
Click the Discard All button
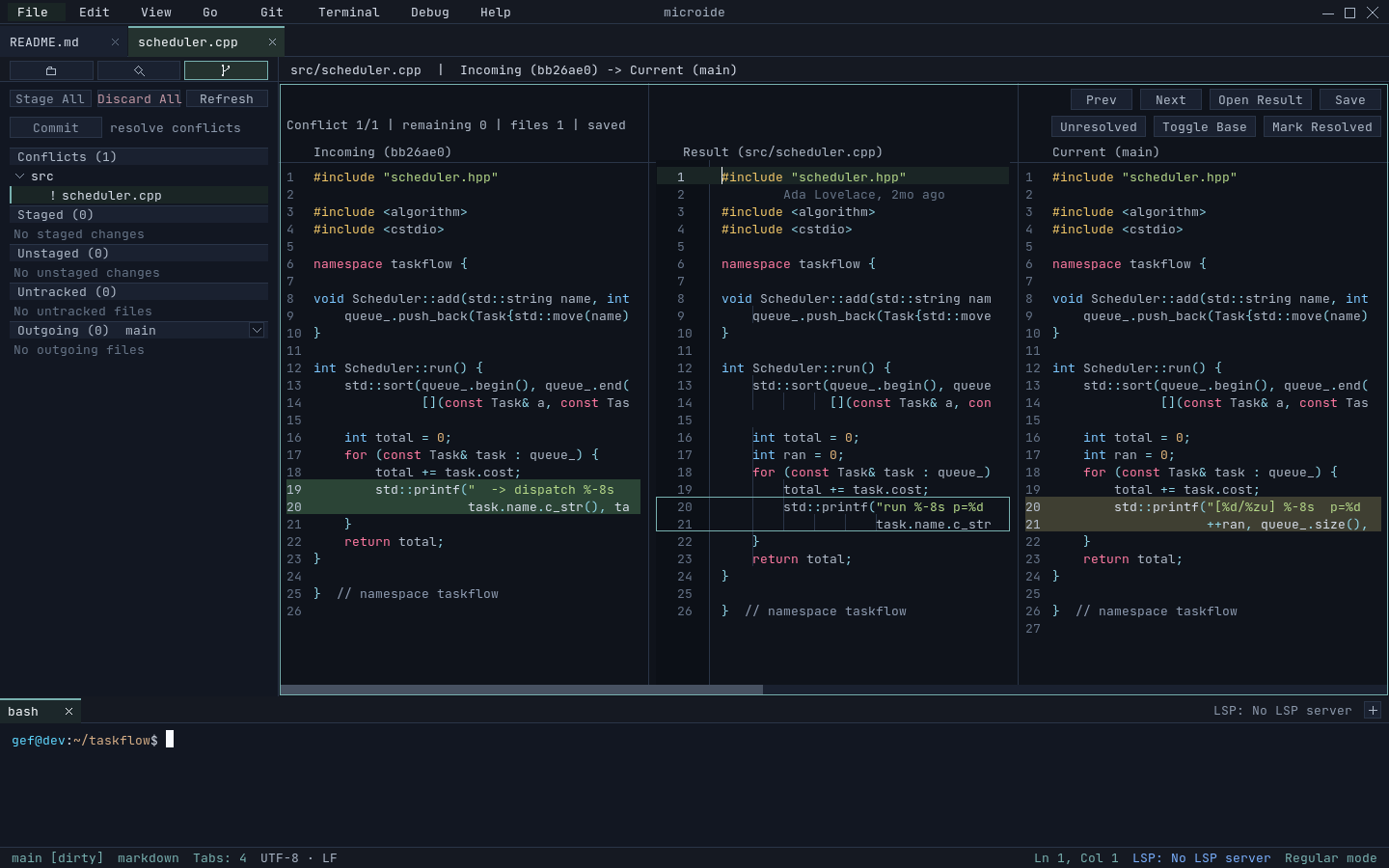[x=140, y=99]
